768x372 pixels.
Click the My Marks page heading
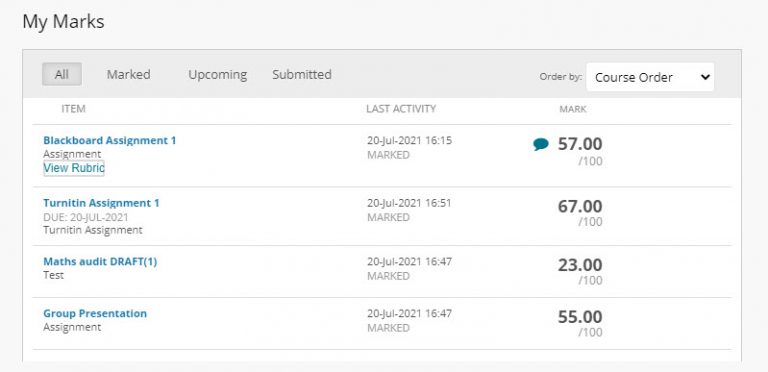tap(64, 22)
